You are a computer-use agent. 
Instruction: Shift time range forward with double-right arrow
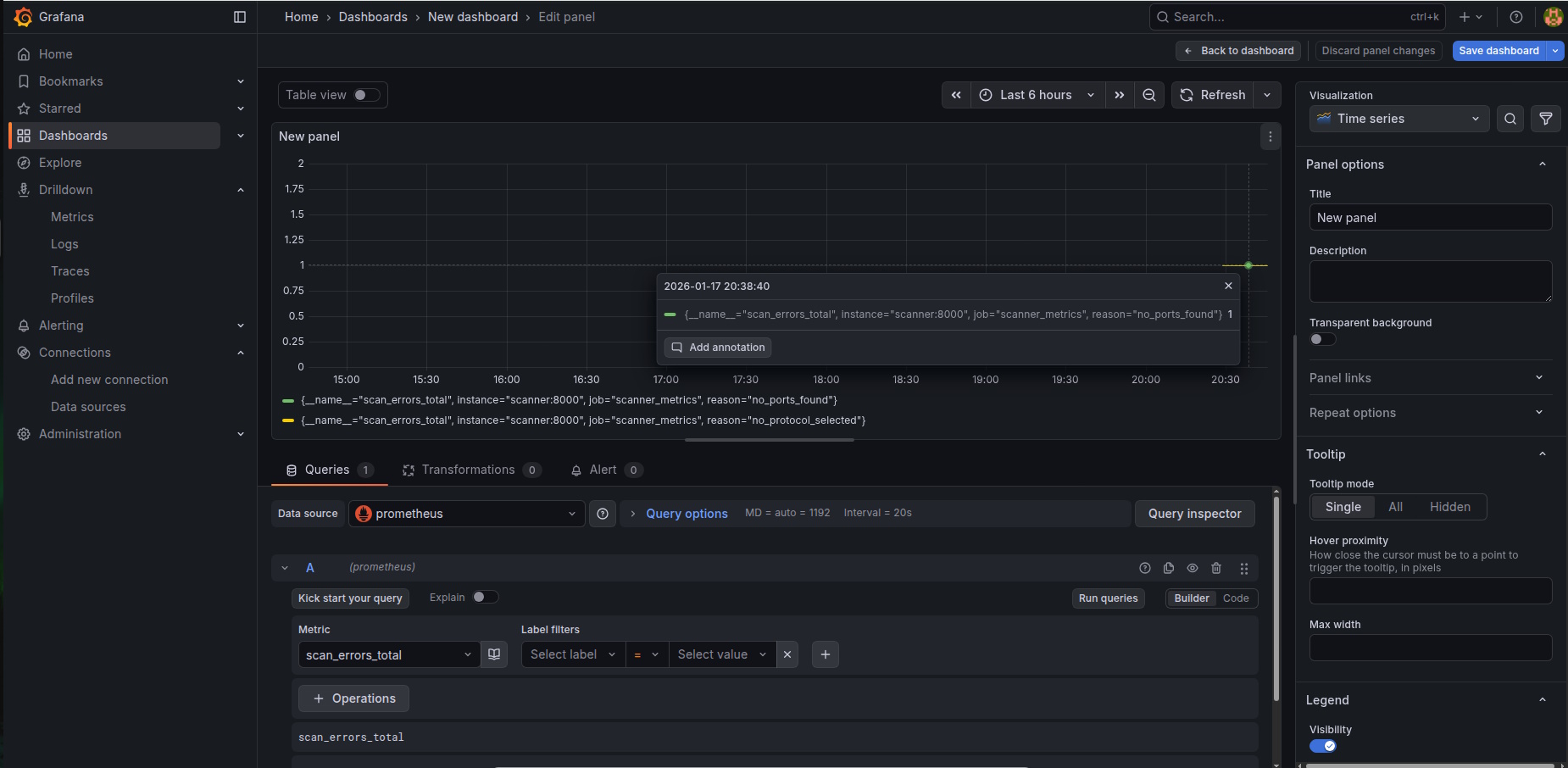pyautogui.click(x=1120, y=95)
